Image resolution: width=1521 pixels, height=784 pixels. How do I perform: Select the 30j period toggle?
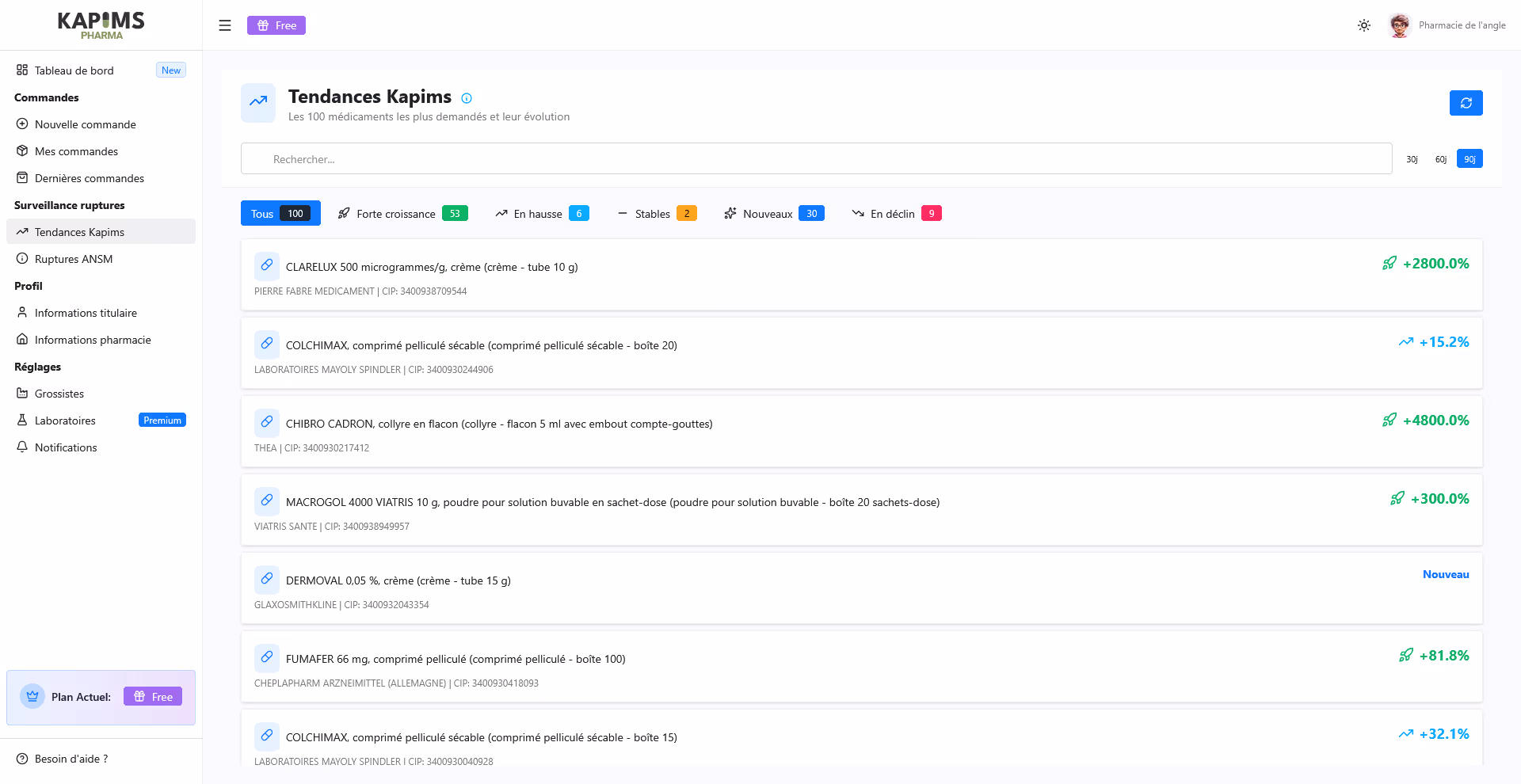(x=1412, y=159)
